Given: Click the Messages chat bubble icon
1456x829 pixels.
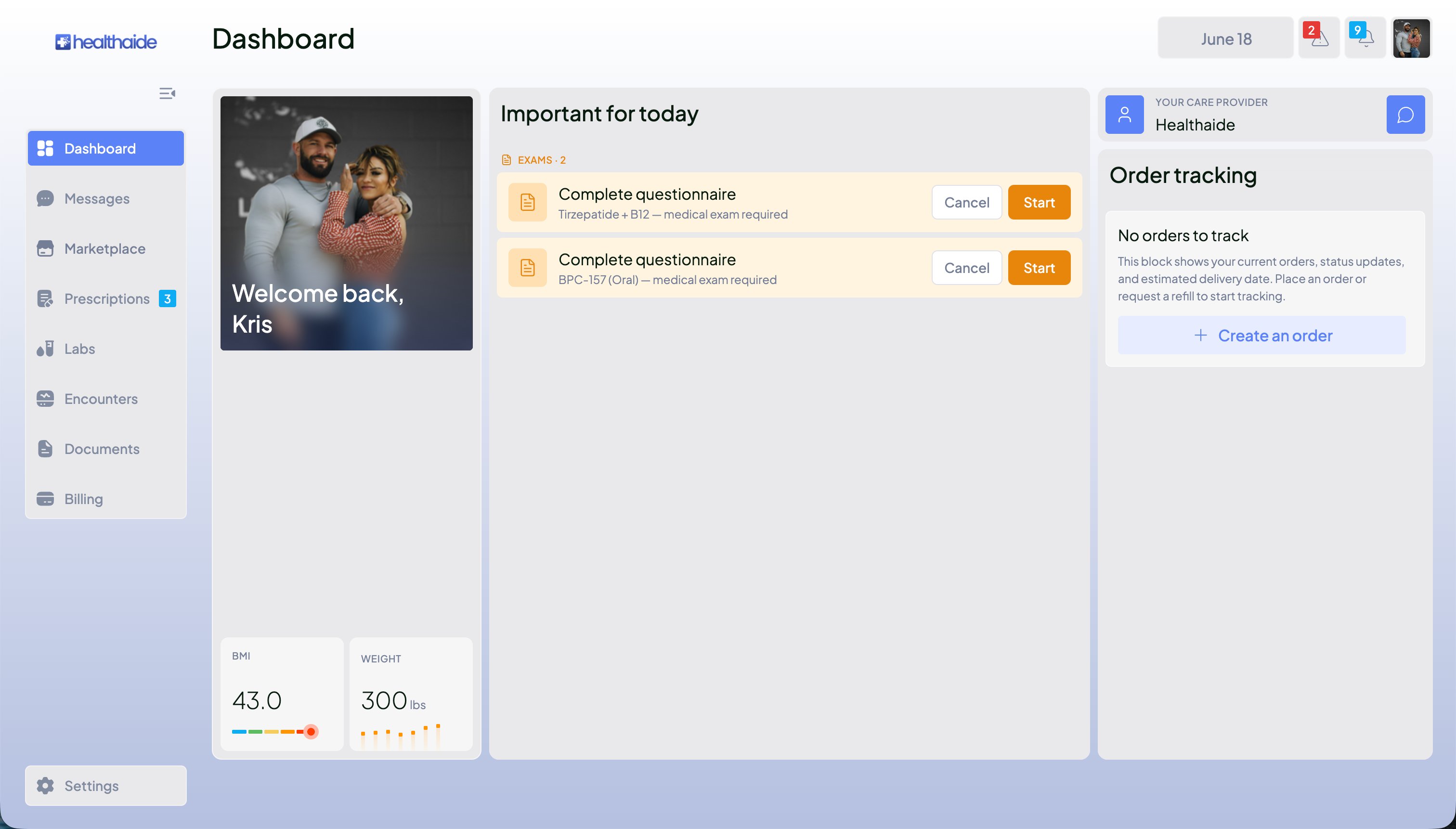Looking at the screenshot, I should click(45, 199).
